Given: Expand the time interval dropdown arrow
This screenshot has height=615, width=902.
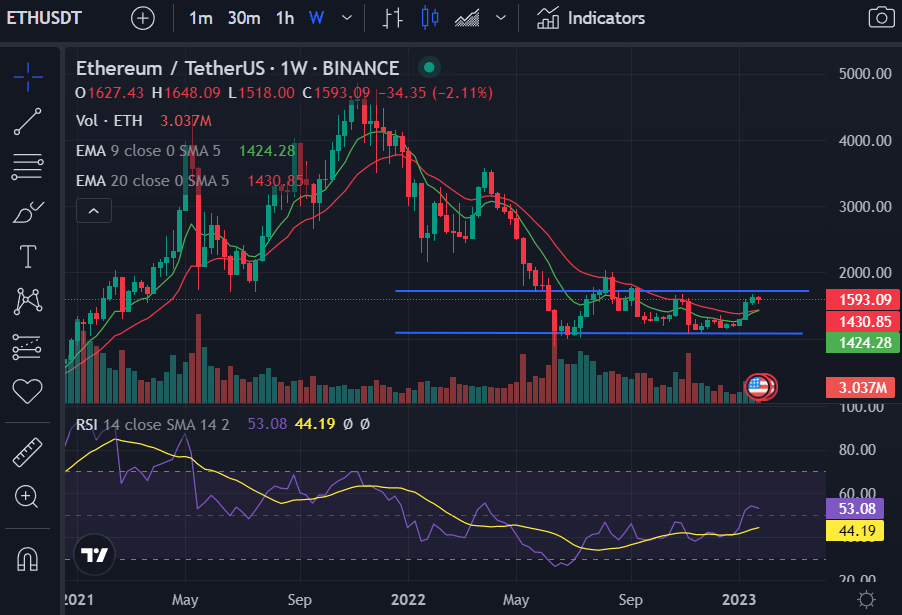Looking at the screenshot, I should [347, 18].
